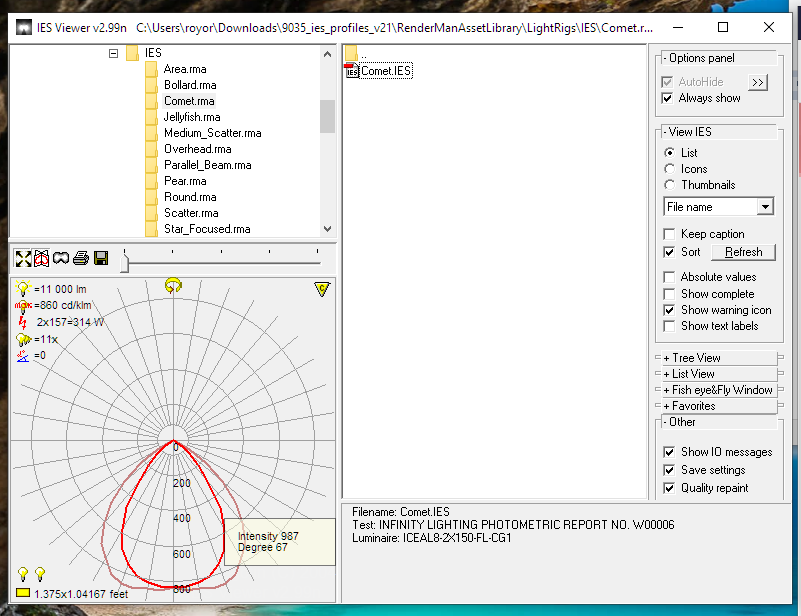Image resolution: width=801 pixels, height=616 pixels.
Task: Save diagram using the floppy disk icon
Action: 101,258
